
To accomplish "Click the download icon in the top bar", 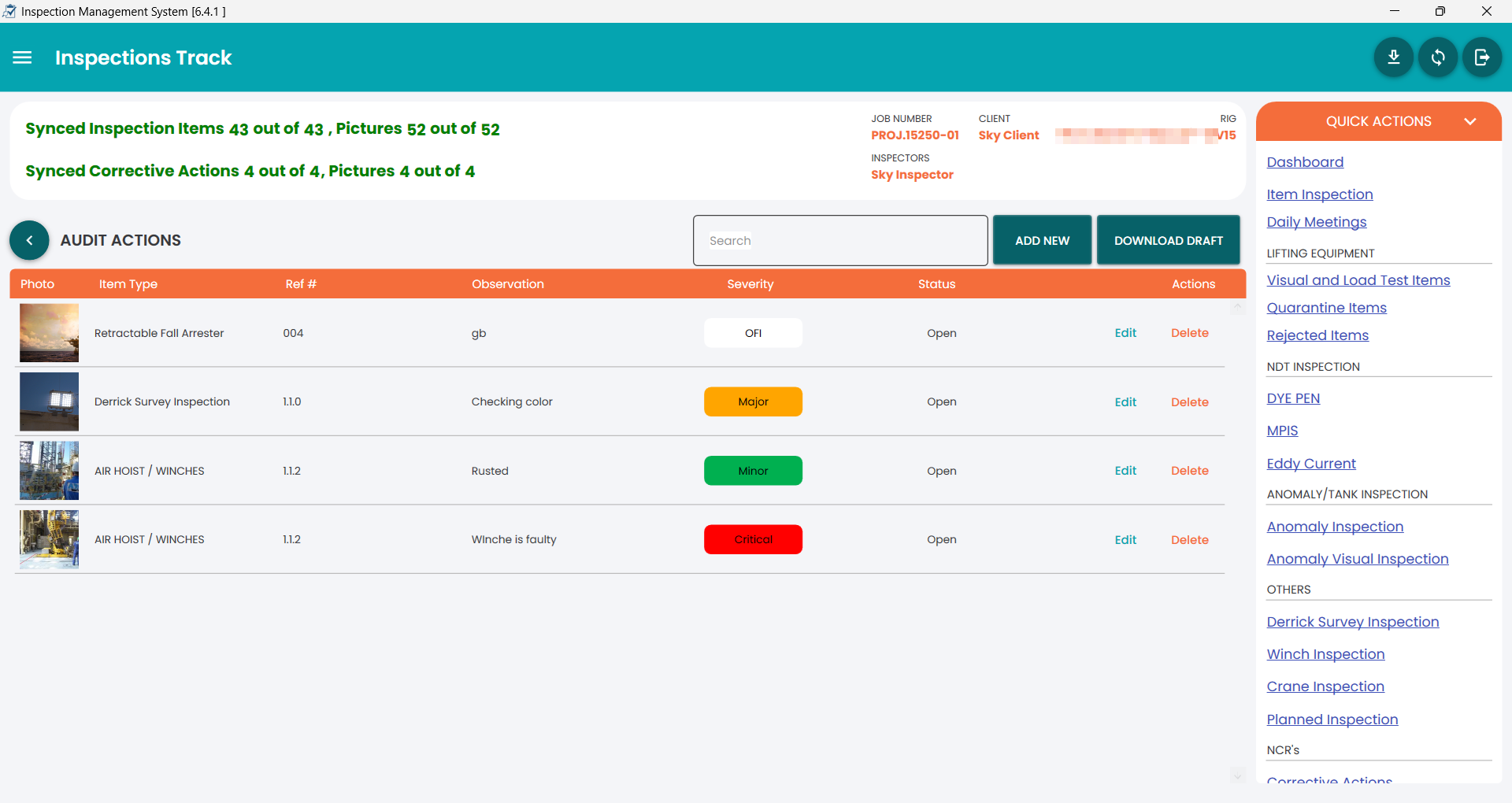I will [x=1393, y=57].
